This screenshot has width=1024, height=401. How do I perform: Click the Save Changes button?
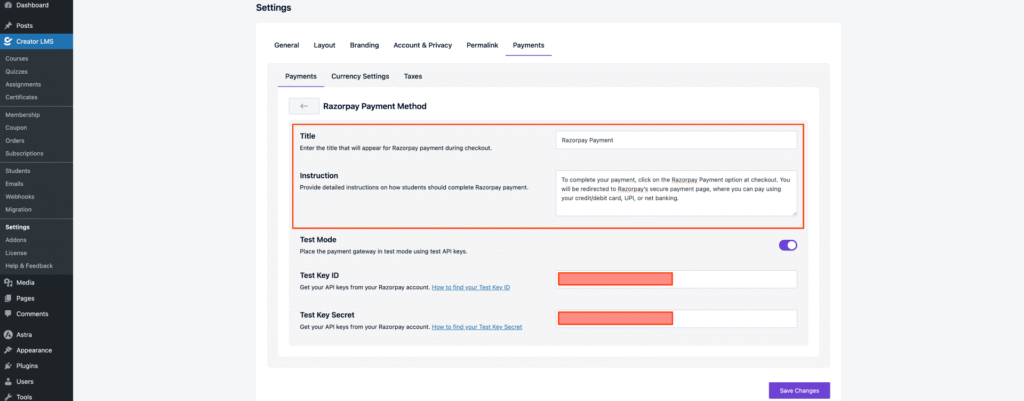pyautogui.click(x=799, y=390)
